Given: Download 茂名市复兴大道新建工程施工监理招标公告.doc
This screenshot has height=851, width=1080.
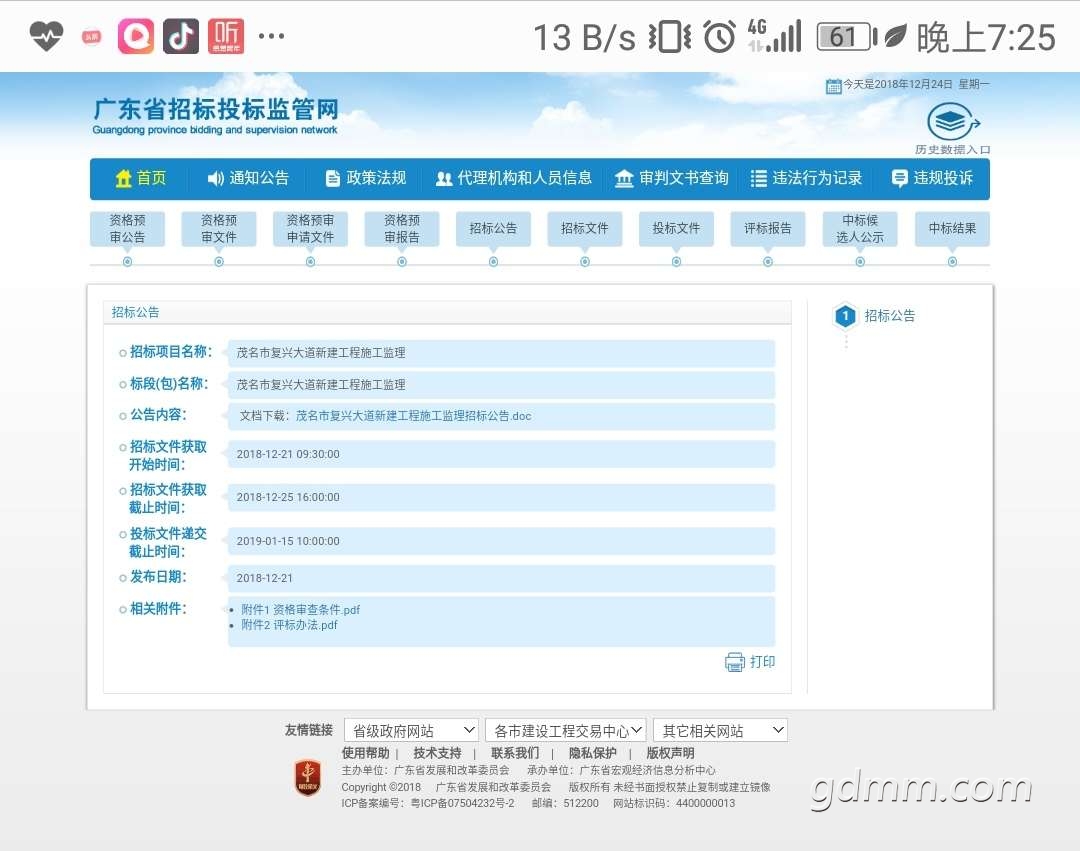Looking at the screenshot, I should tap(413, 416).
